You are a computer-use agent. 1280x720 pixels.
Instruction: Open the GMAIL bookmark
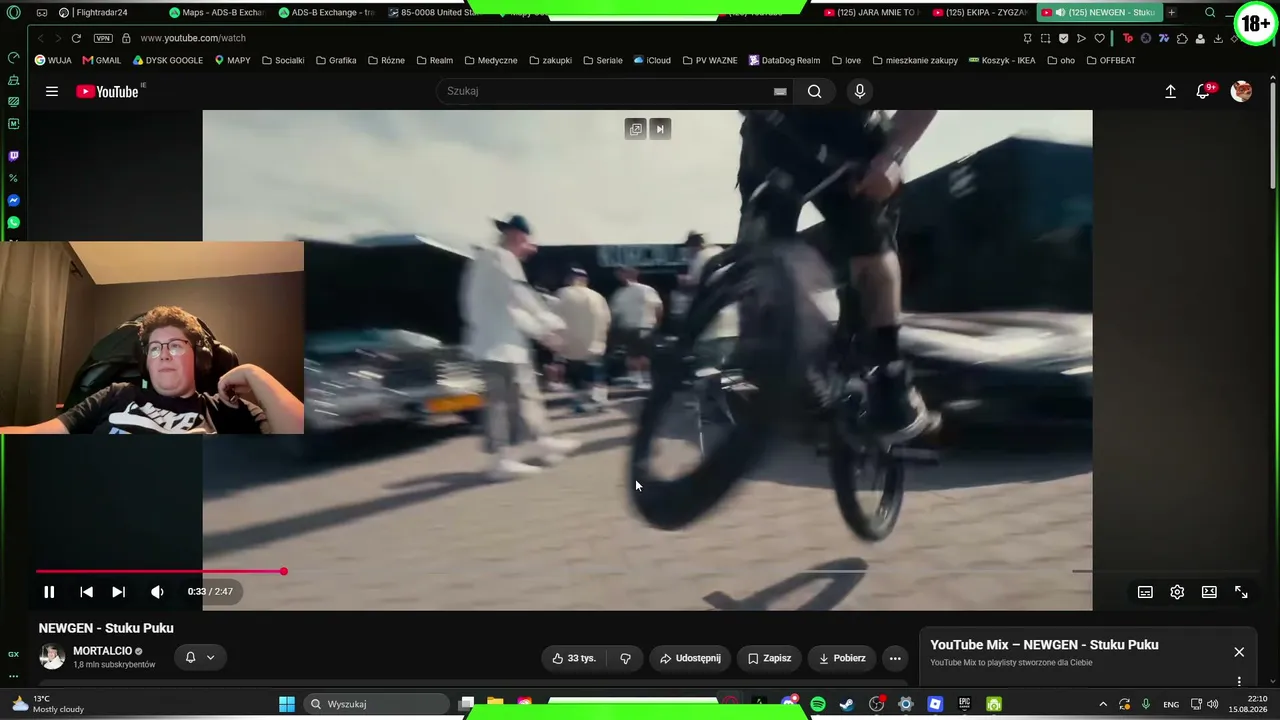(102, 60)
